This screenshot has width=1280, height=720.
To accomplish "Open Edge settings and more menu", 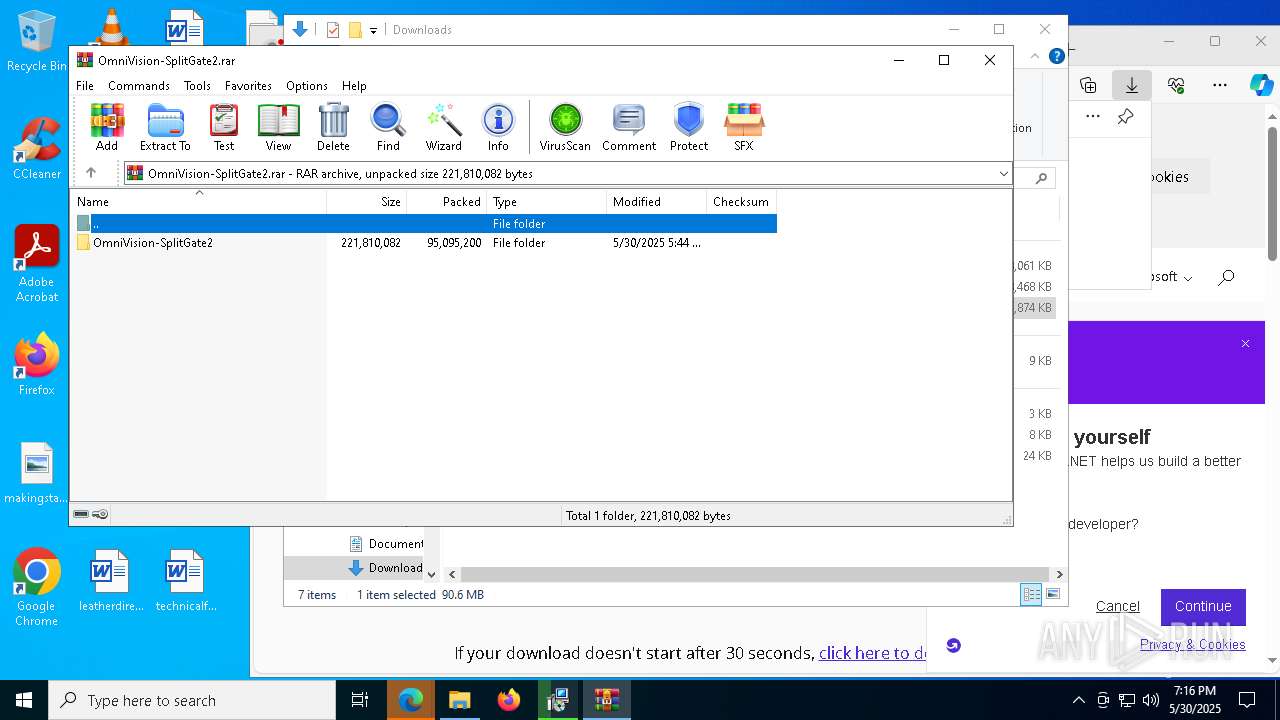I will pos(1219,85).
